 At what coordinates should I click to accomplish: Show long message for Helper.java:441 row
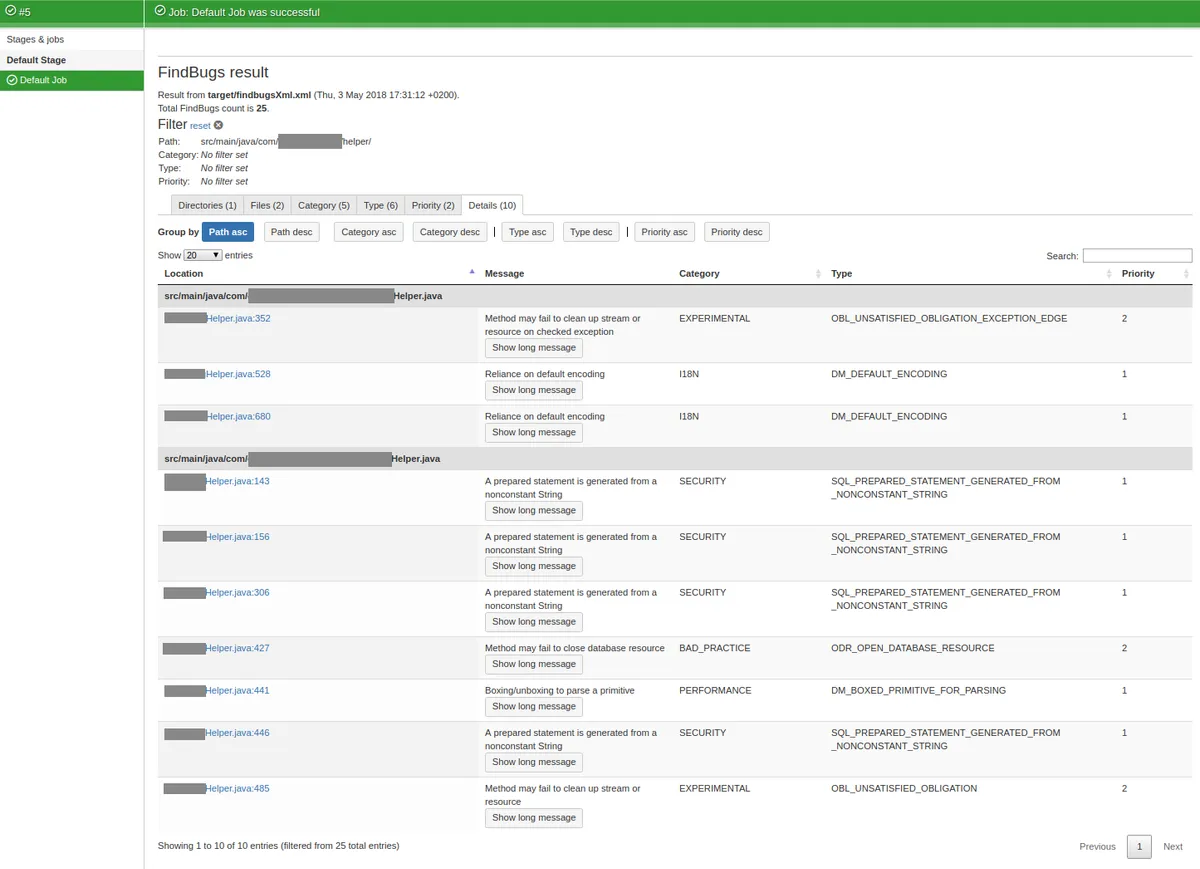(x=534, y=706)
